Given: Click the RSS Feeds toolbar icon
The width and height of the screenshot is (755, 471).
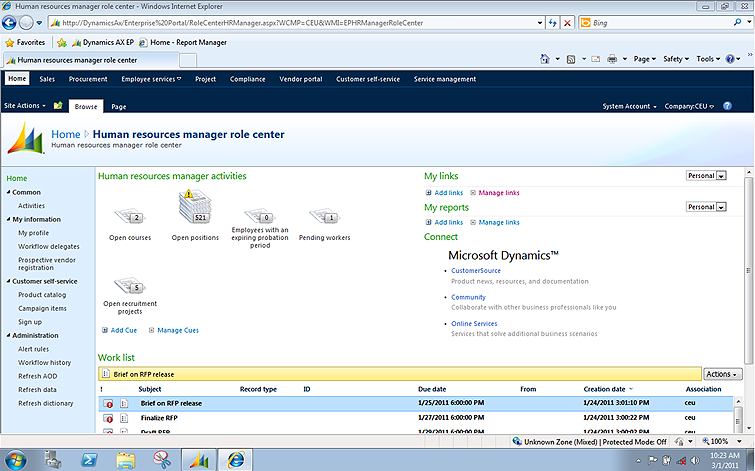Looking at the screenshot, I should point(571,59).
